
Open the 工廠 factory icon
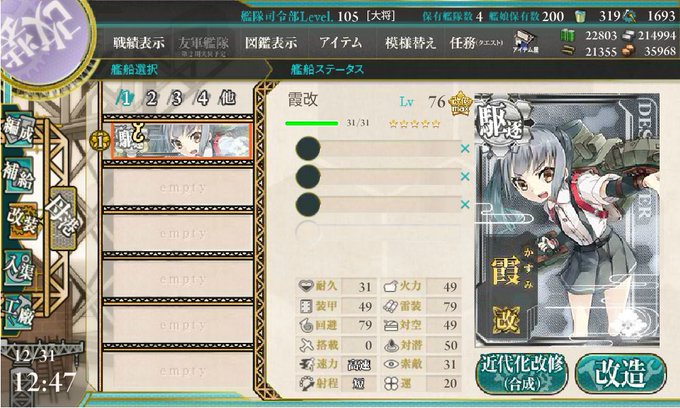(17, 312)
